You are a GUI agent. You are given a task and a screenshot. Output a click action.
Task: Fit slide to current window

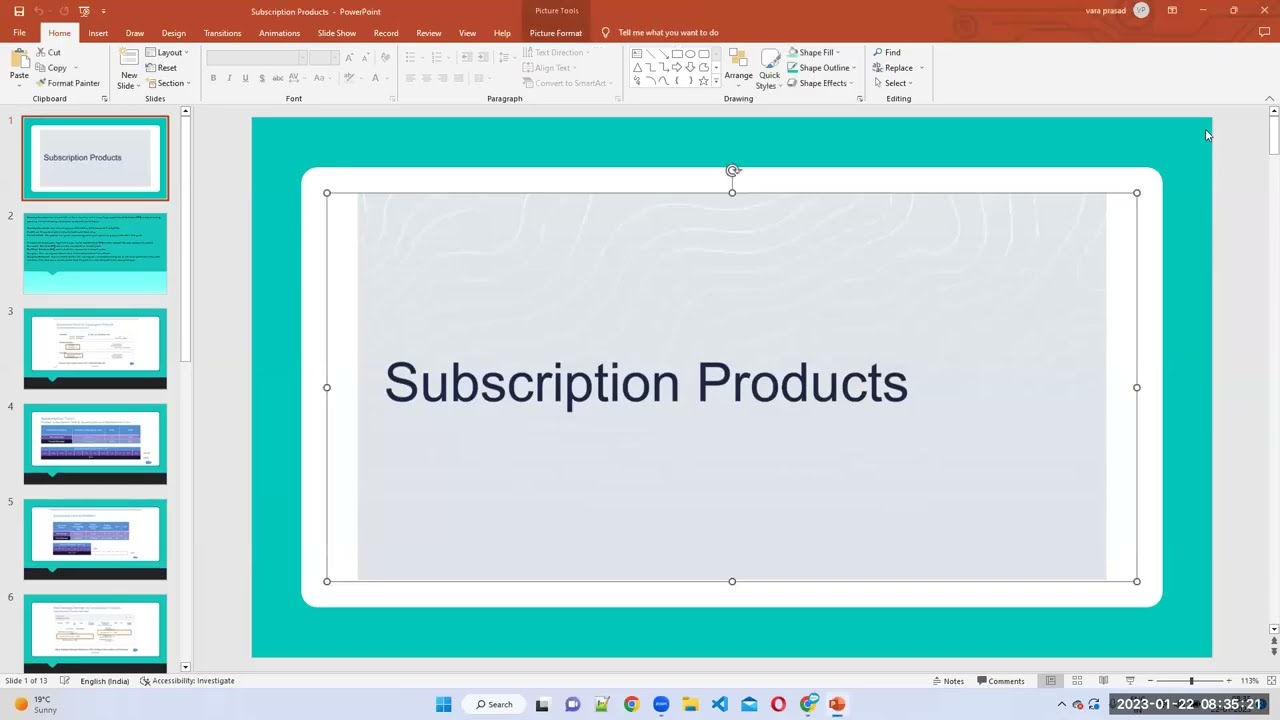(x=1270, y=681)
